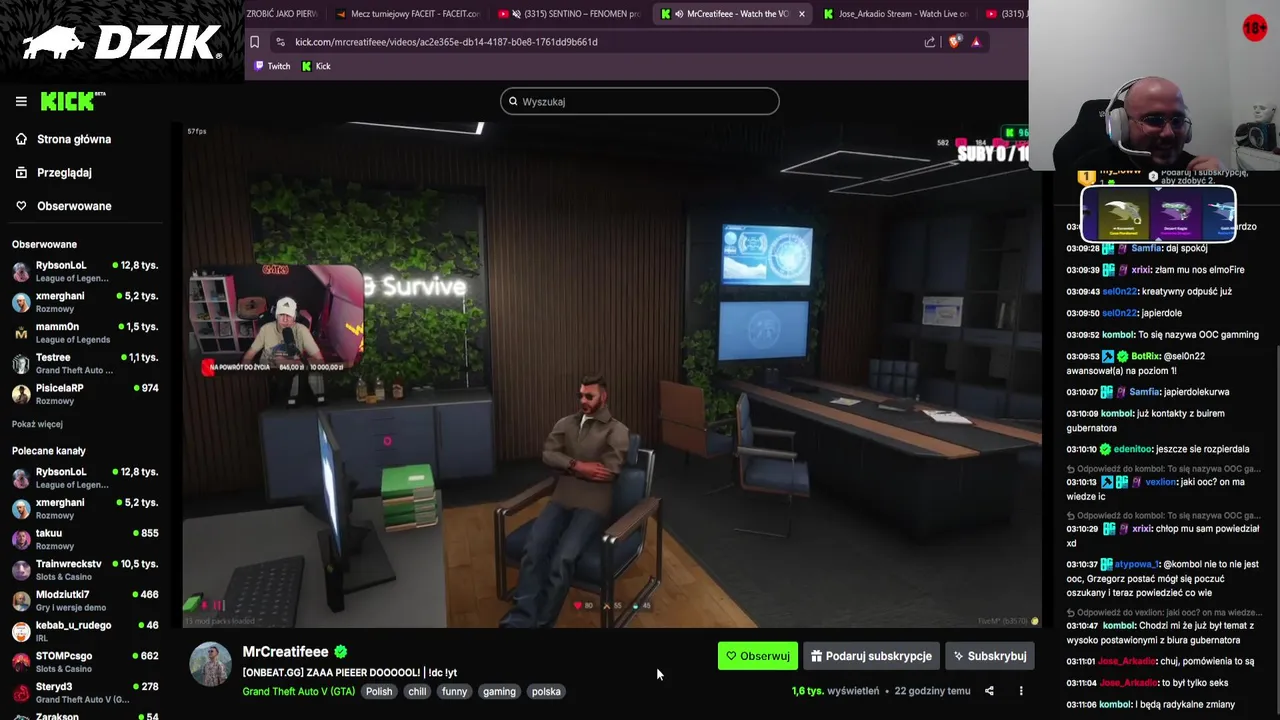
Task: Switch to SENTINO – FENOMEN tab
Action: click(x=570, y=14)
